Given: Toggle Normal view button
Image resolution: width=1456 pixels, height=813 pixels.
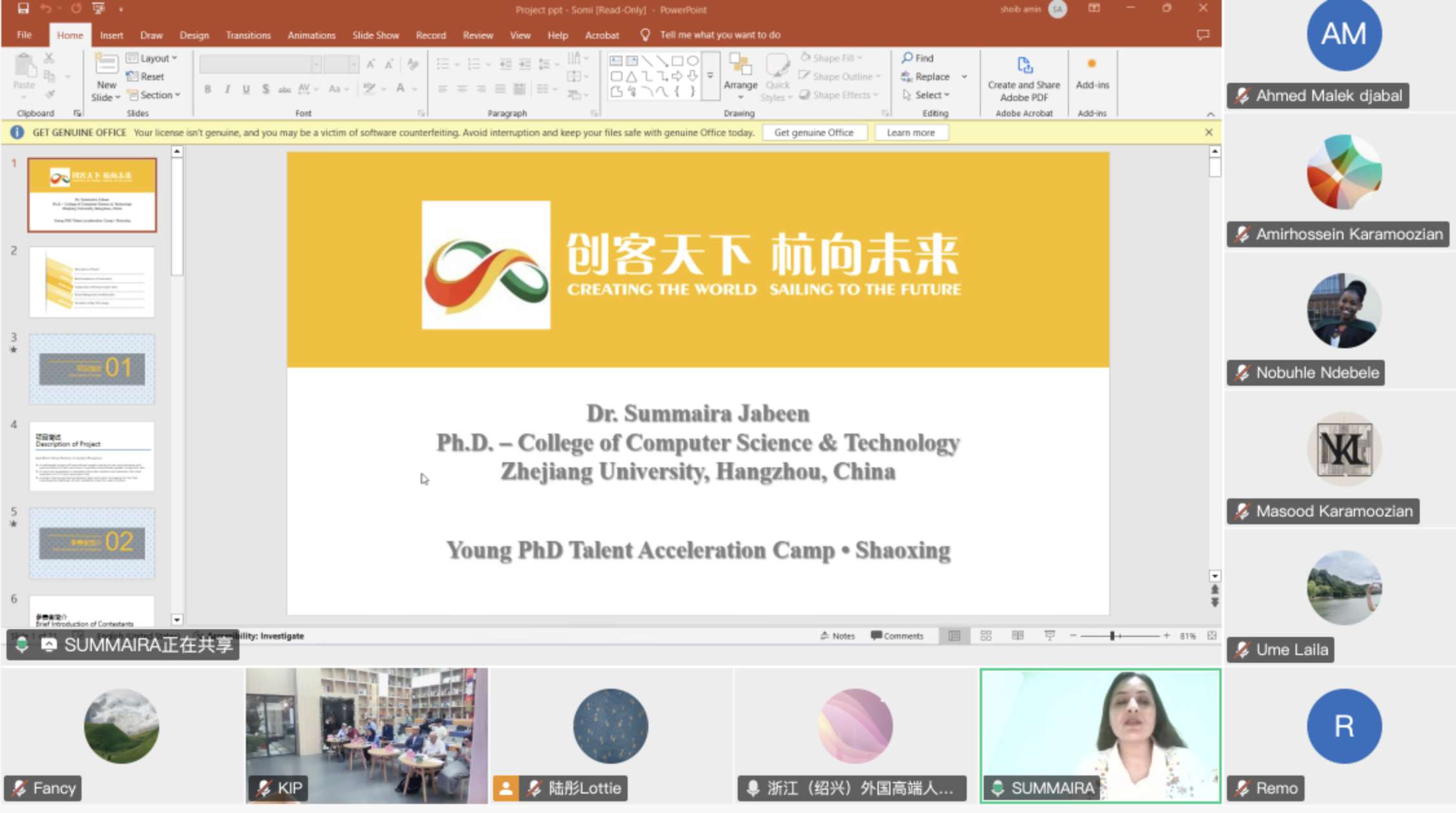Looking at the screenshot, I should [x=954, y=636].
